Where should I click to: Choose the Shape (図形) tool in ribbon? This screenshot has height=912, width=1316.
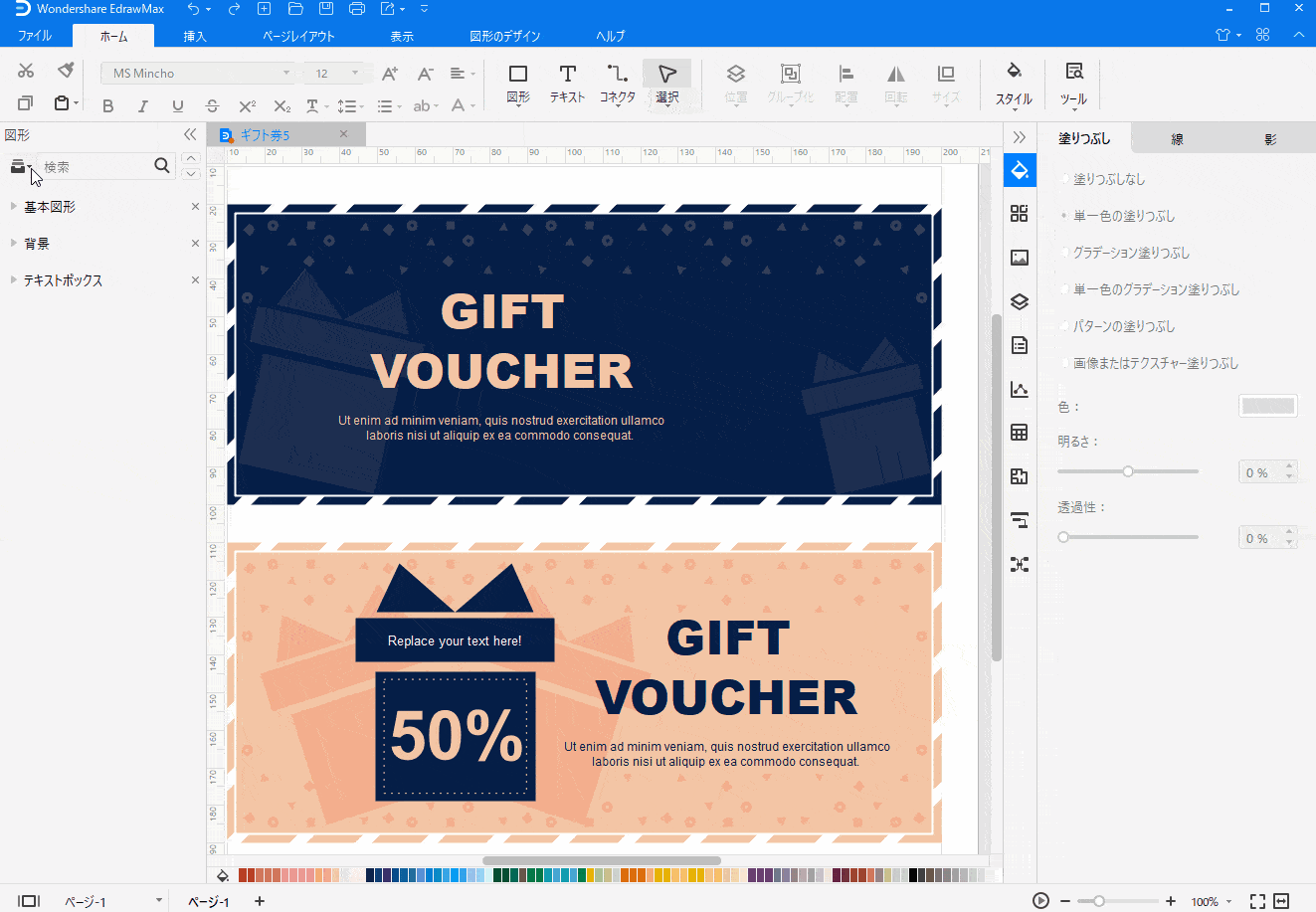tap(517, 83)
